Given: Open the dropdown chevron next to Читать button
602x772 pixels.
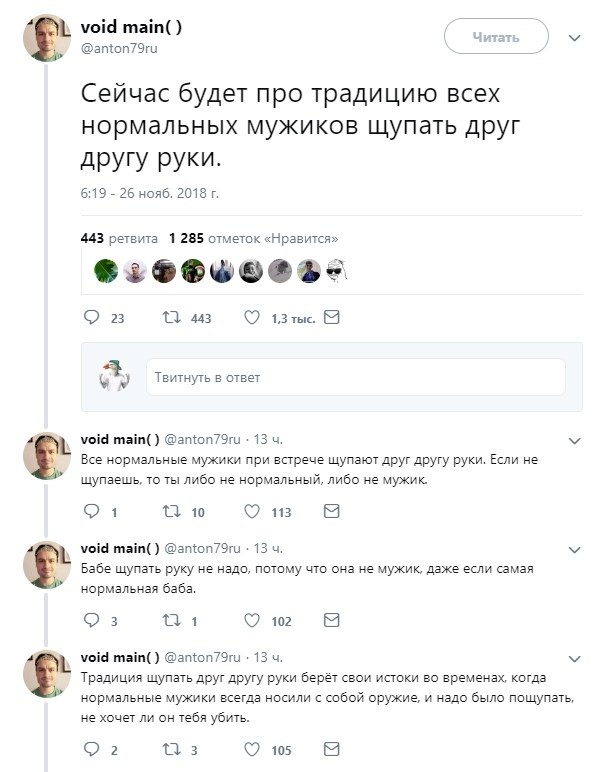Looking at the screenshot, I should point(574,38).
